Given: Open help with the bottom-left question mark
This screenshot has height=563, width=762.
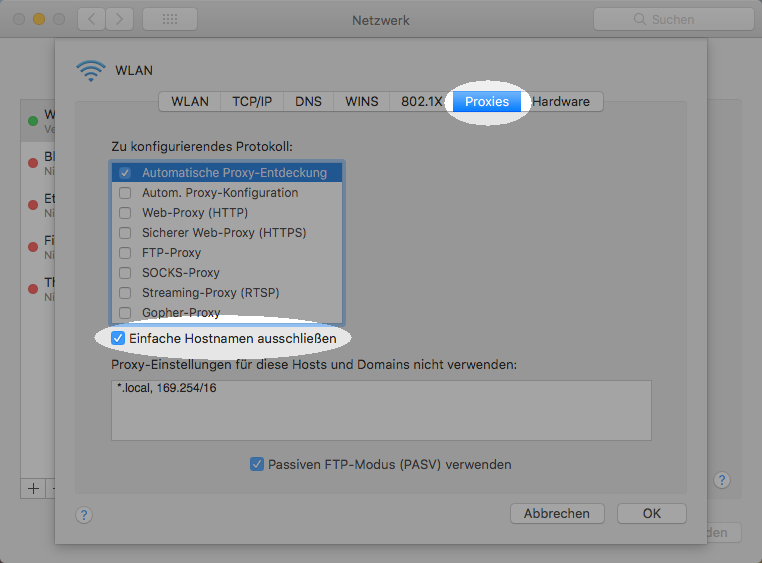Looking at the screenshot, I should (x=84, y=515).
